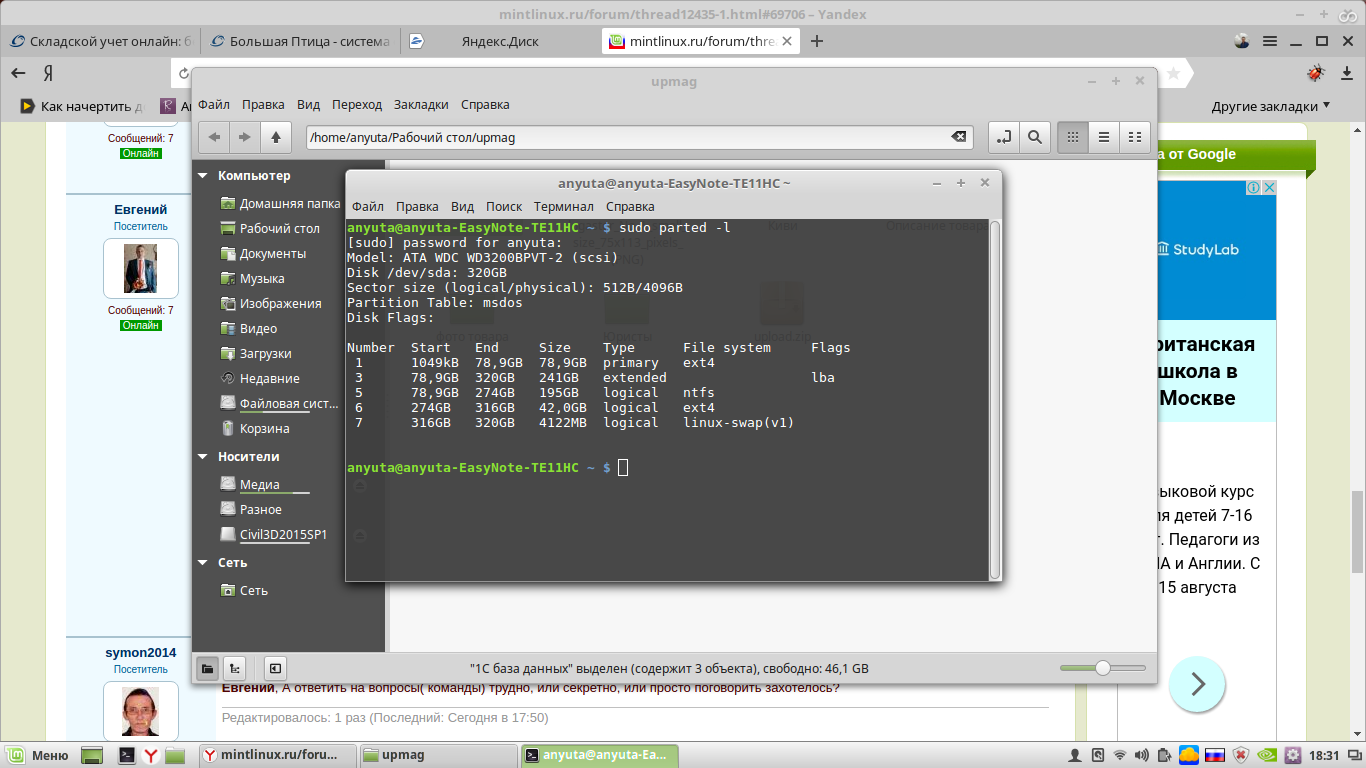The width and height of the screenshot is (1366, 768).
Task: Switch to list view in file manager
Action: coord(1104,137)
